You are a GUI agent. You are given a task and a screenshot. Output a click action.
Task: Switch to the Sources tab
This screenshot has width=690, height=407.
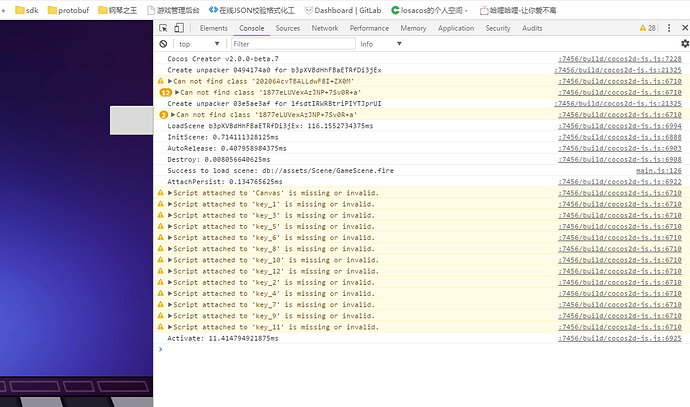click(x=287, y=28)
